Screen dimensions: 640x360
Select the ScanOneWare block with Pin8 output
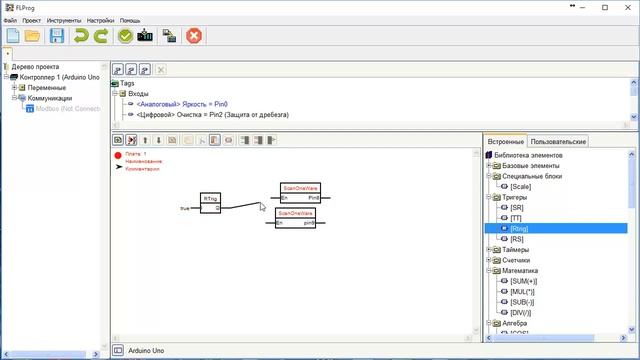click(300, 193)
